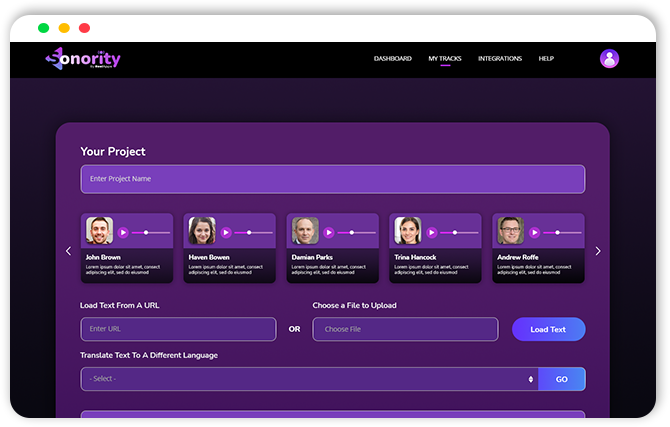Play Haven Bowen's voice preview

point(226,232)
